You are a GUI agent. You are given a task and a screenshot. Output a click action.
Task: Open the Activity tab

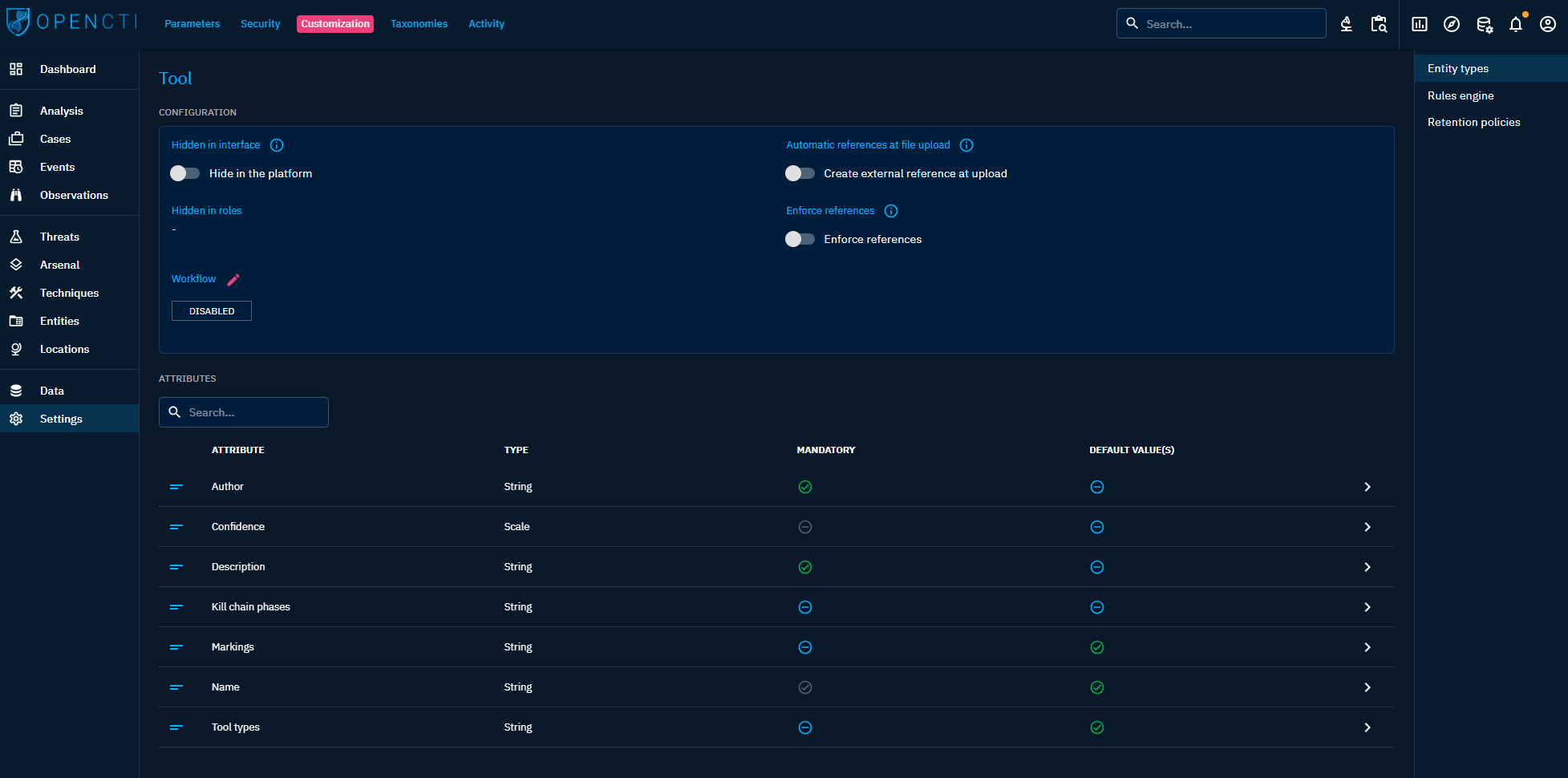(487, 24)
